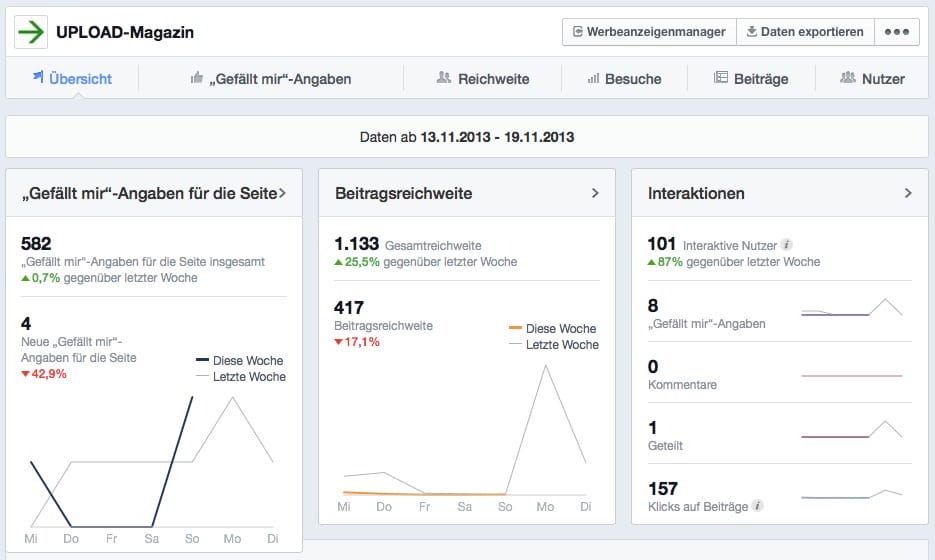
Task: Click the 25,5% gegenüber letzter Woche value
Action: point(426,262)
